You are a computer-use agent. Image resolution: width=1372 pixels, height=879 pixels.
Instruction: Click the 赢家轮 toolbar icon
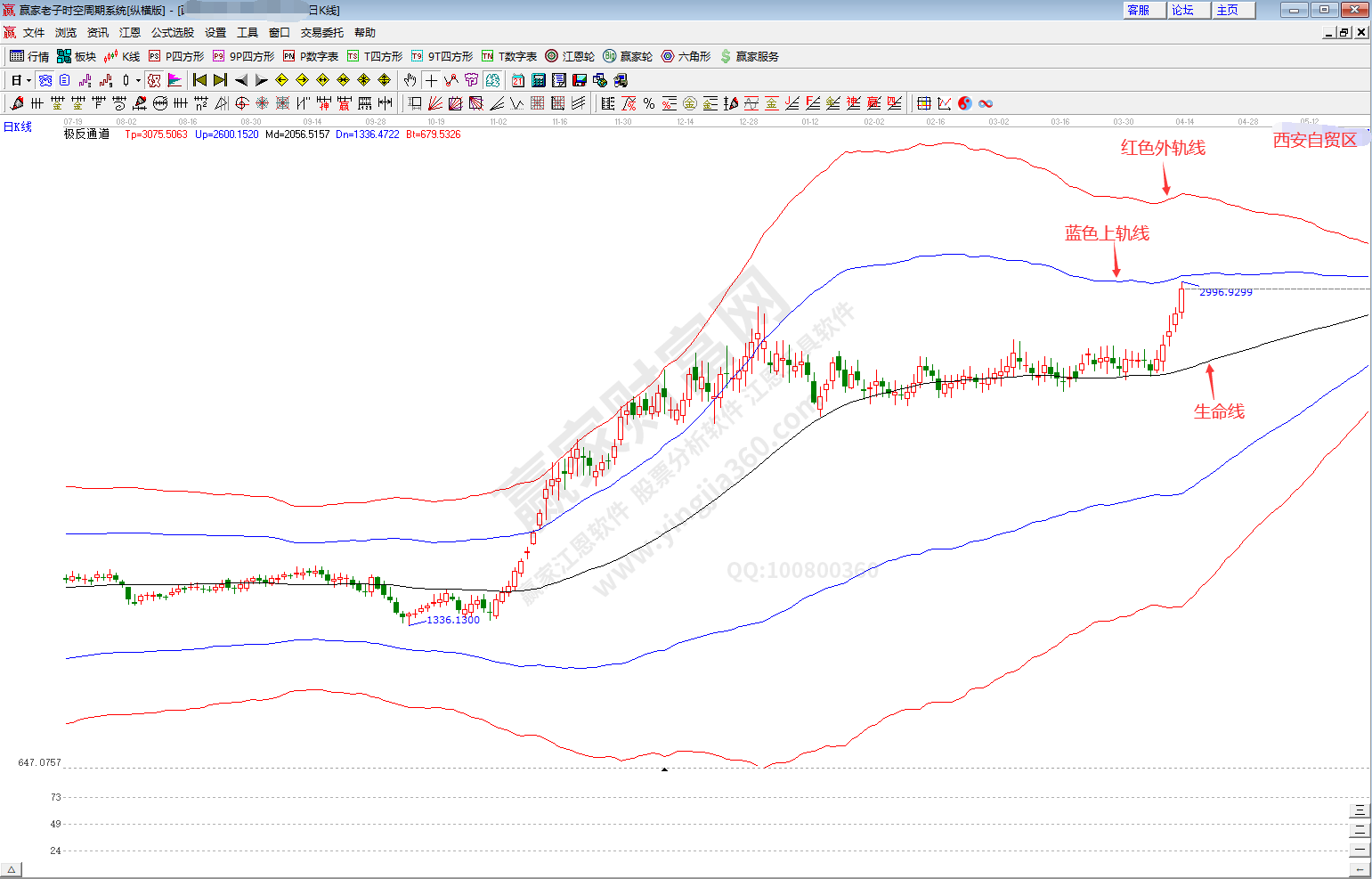[x=628, y=56]
